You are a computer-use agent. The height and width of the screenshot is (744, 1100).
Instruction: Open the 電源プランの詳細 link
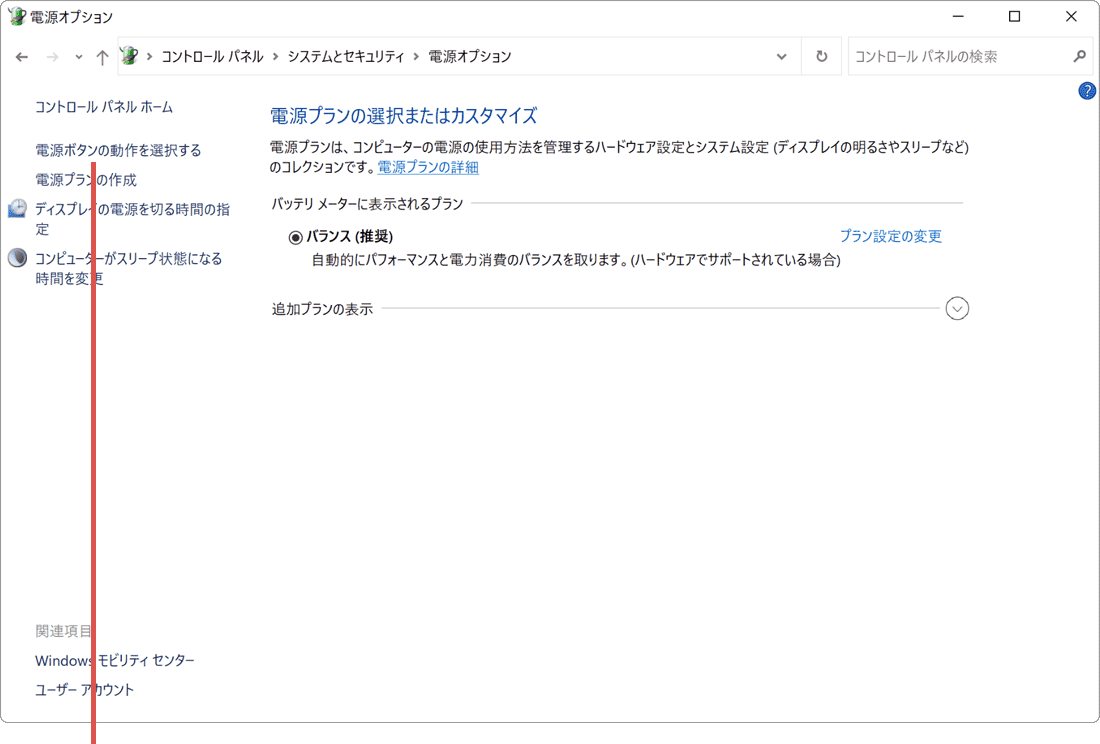[x=427, y=168]
